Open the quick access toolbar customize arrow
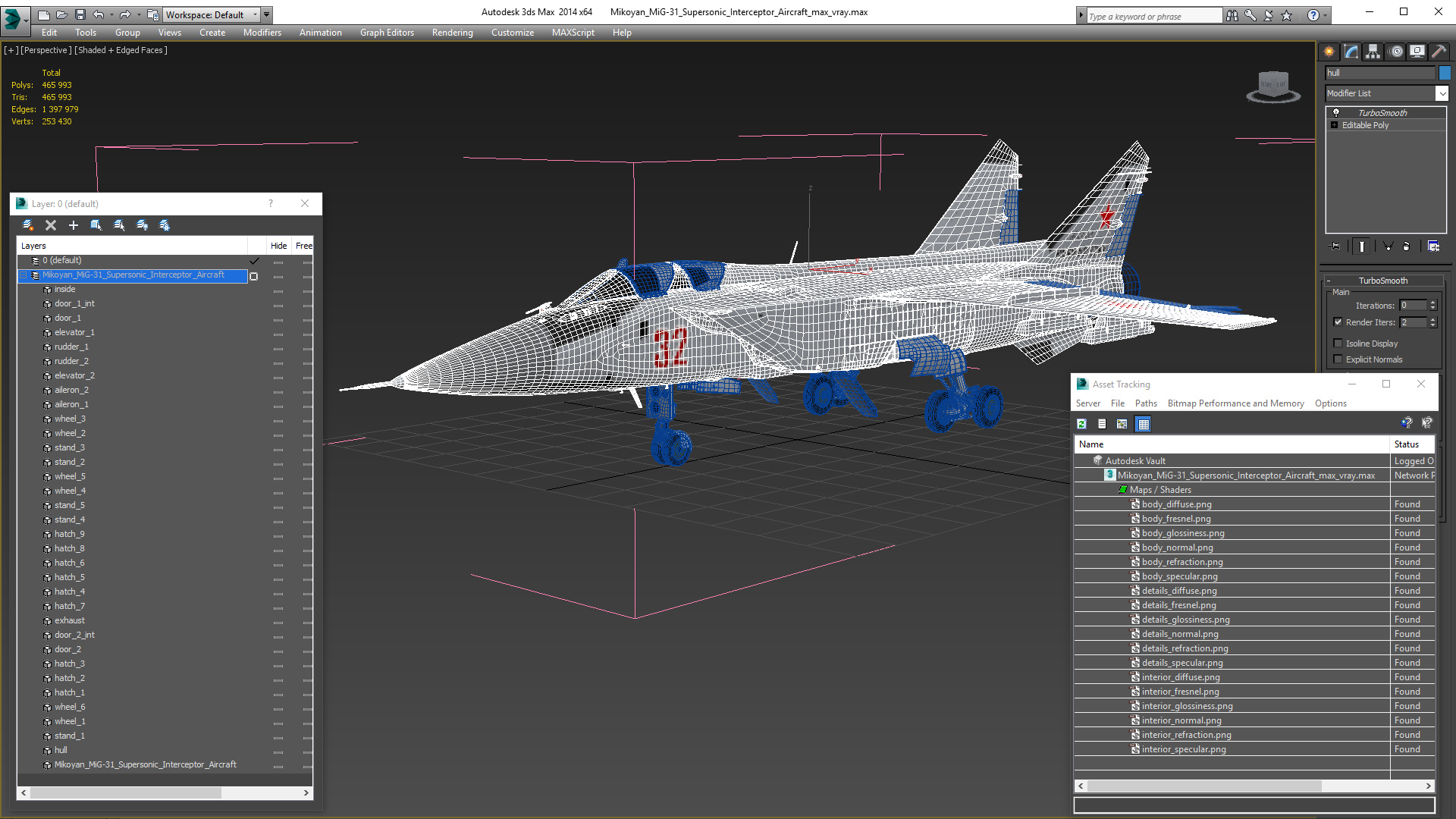 (x=267, y=14)
